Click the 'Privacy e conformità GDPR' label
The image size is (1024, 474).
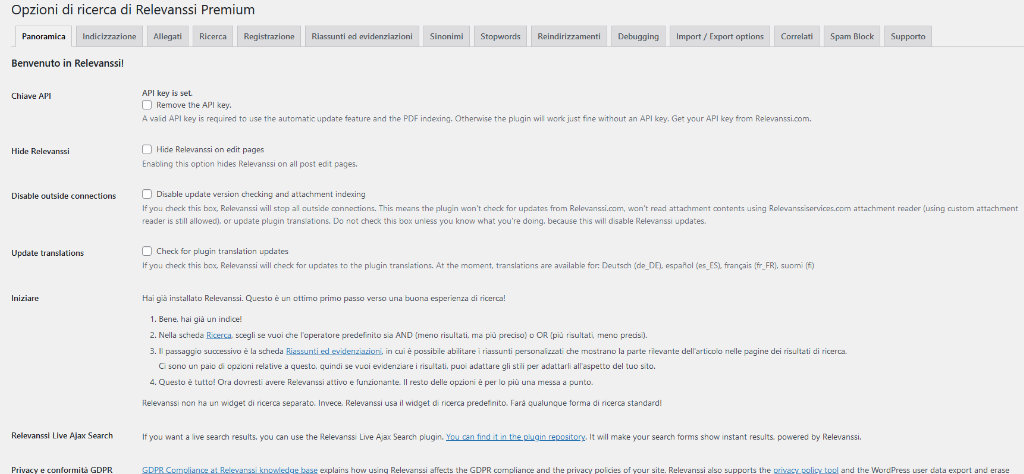pos(63,470)
